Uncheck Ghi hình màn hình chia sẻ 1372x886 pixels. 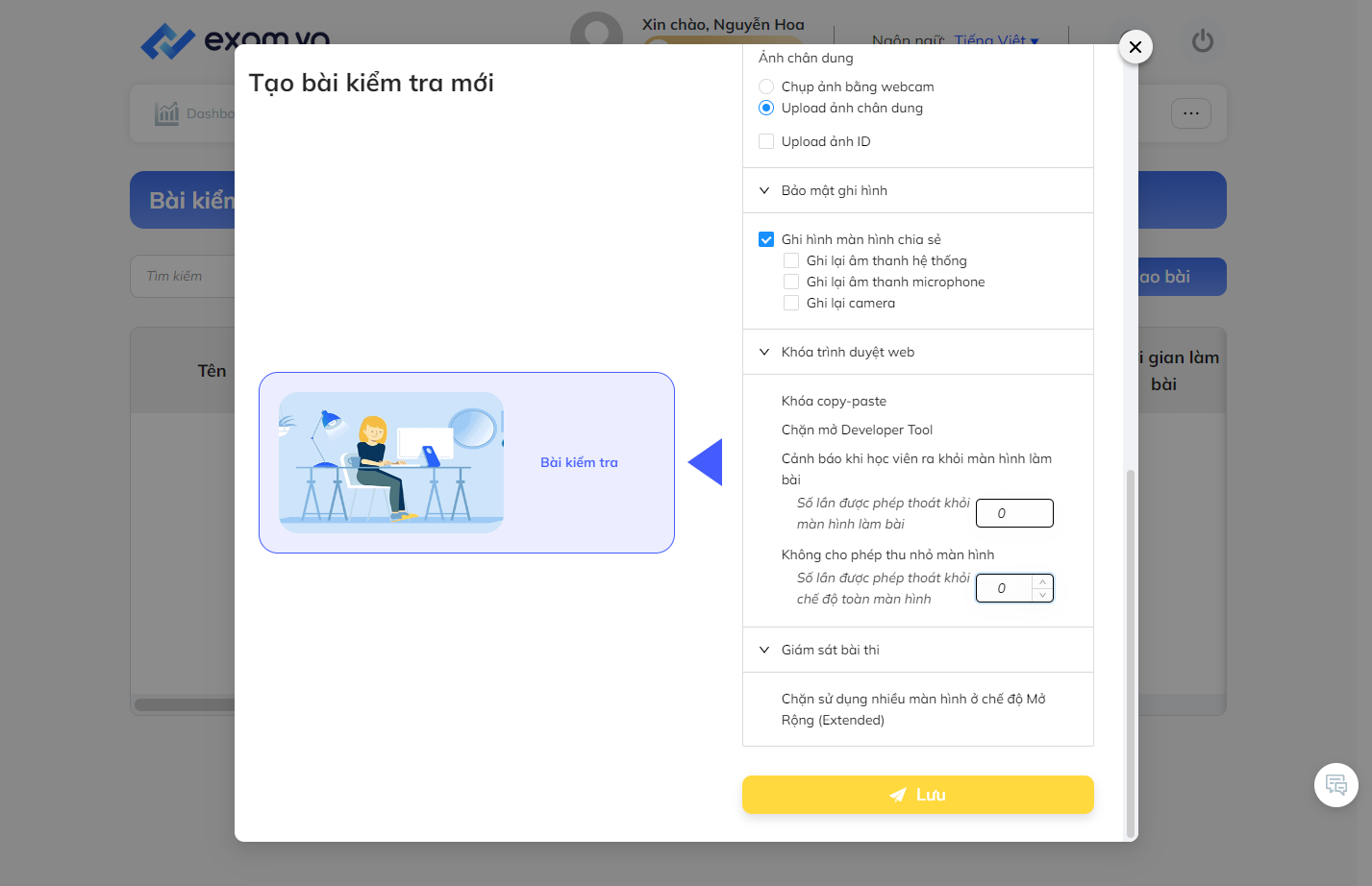[766, 239]
